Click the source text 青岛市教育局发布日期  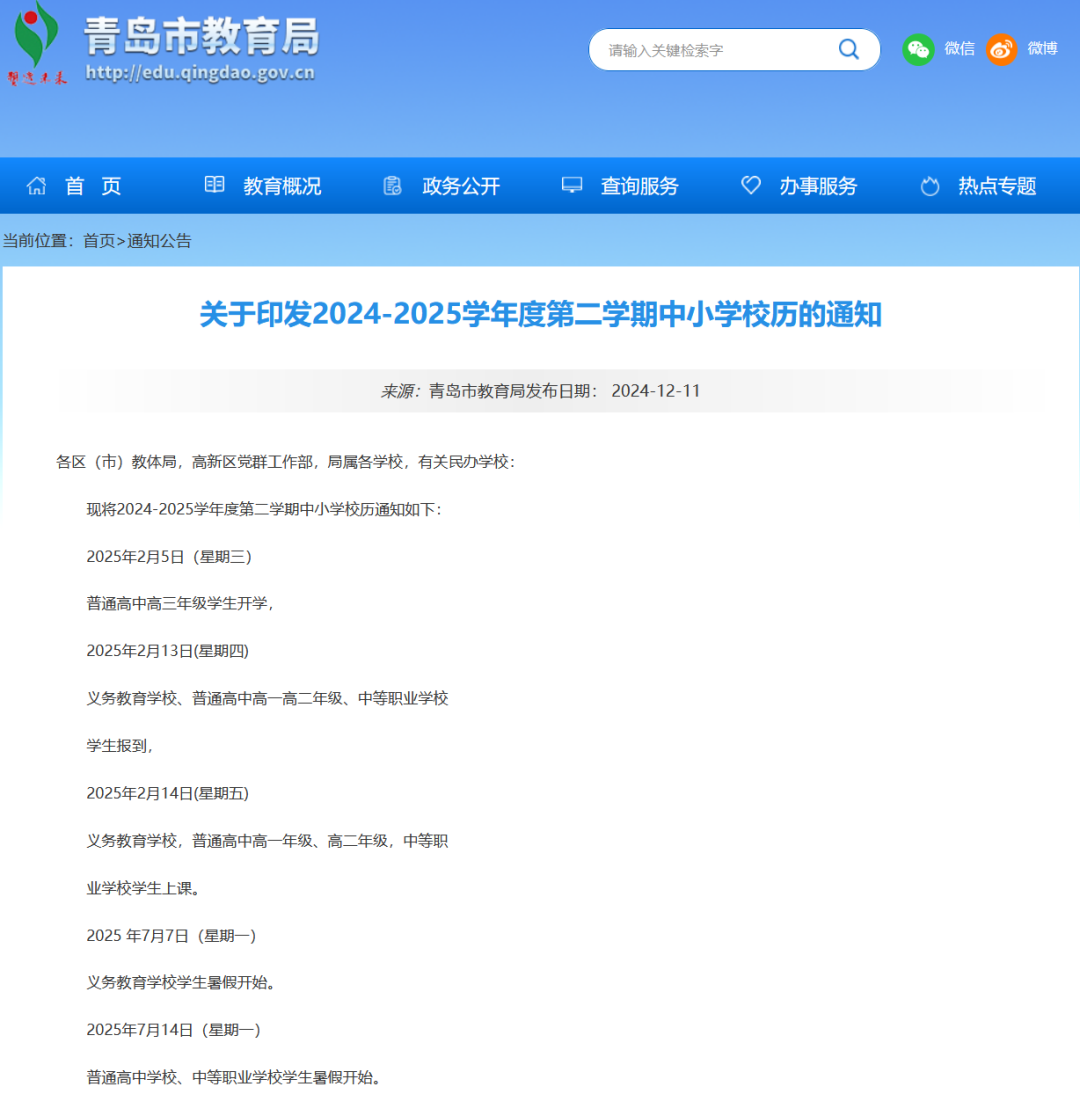[x=511, y=391]
